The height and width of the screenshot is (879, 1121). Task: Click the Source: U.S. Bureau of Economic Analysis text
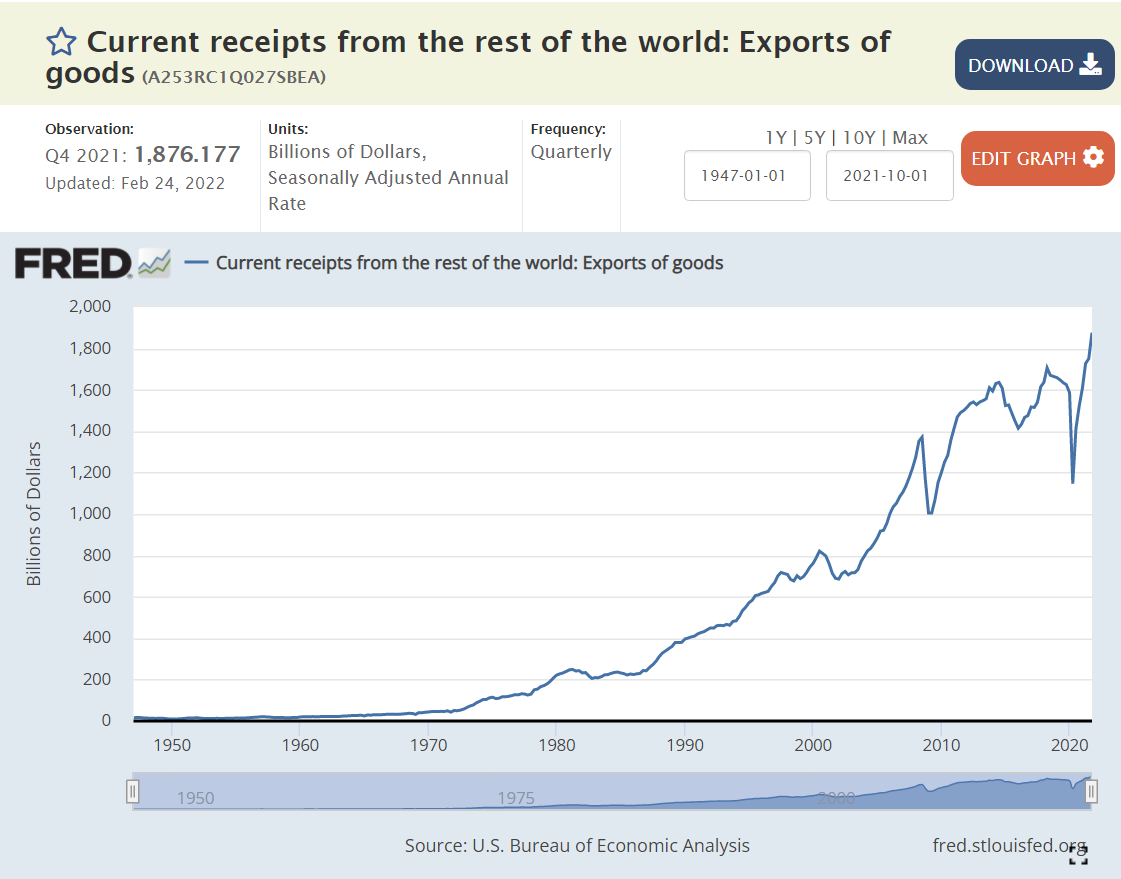tap(577, 845)
